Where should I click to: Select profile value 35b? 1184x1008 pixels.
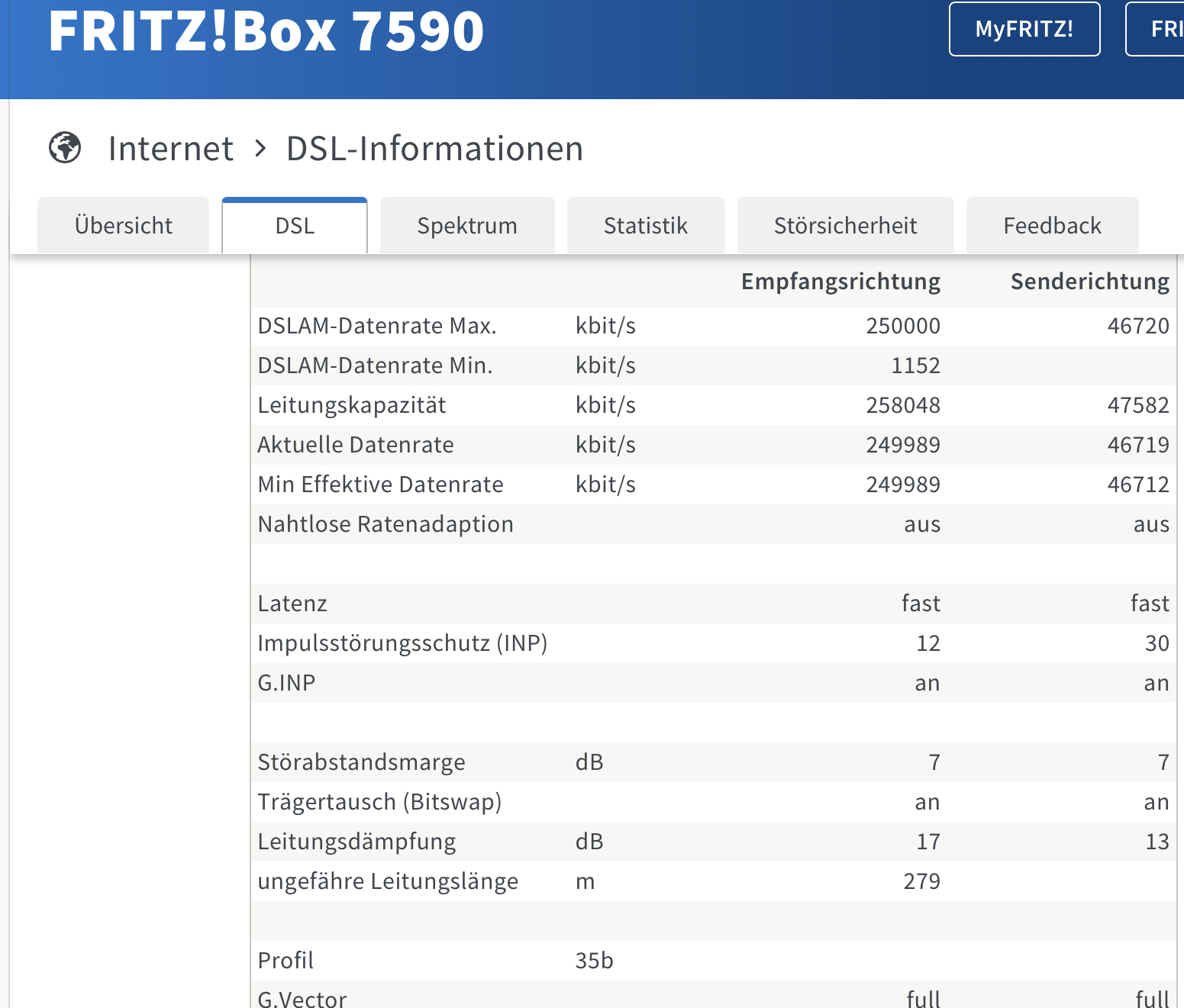click(594, 961)
